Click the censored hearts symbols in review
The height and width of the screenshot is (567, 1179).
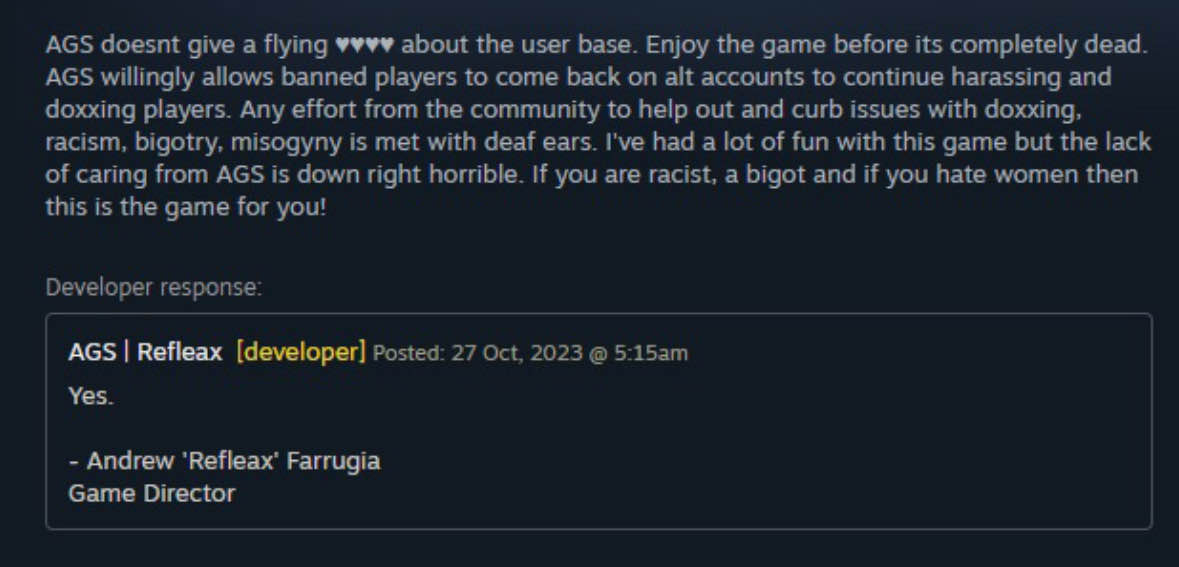click(x=364, y=45)
